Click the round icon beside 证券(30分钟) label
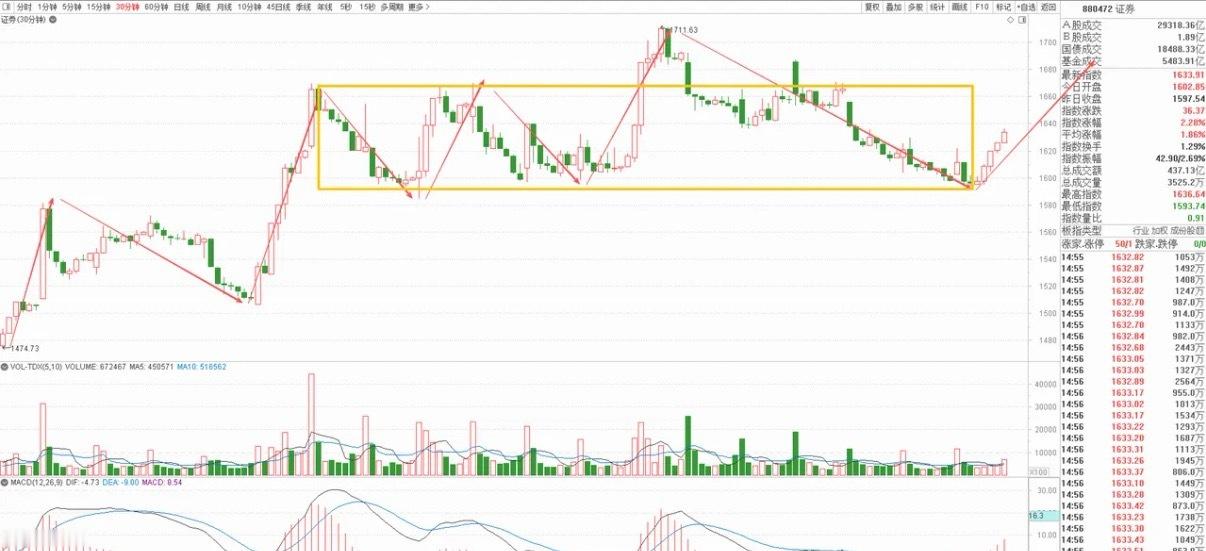The height and width of the screenshot is (551, 1206). (x=51, y=19)
